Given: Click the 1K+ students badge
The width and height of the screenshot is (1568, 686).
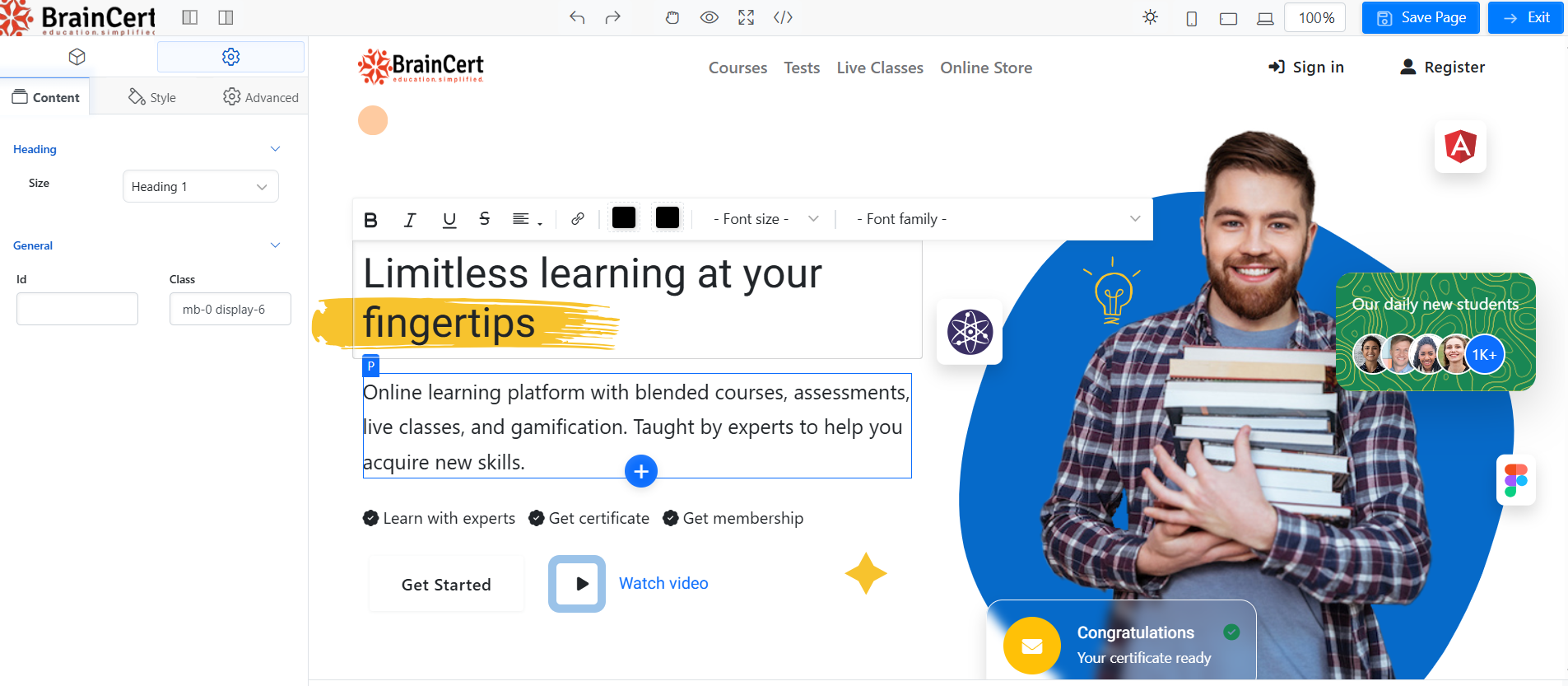Looking at the screenshot, I should click(1485, 354).
